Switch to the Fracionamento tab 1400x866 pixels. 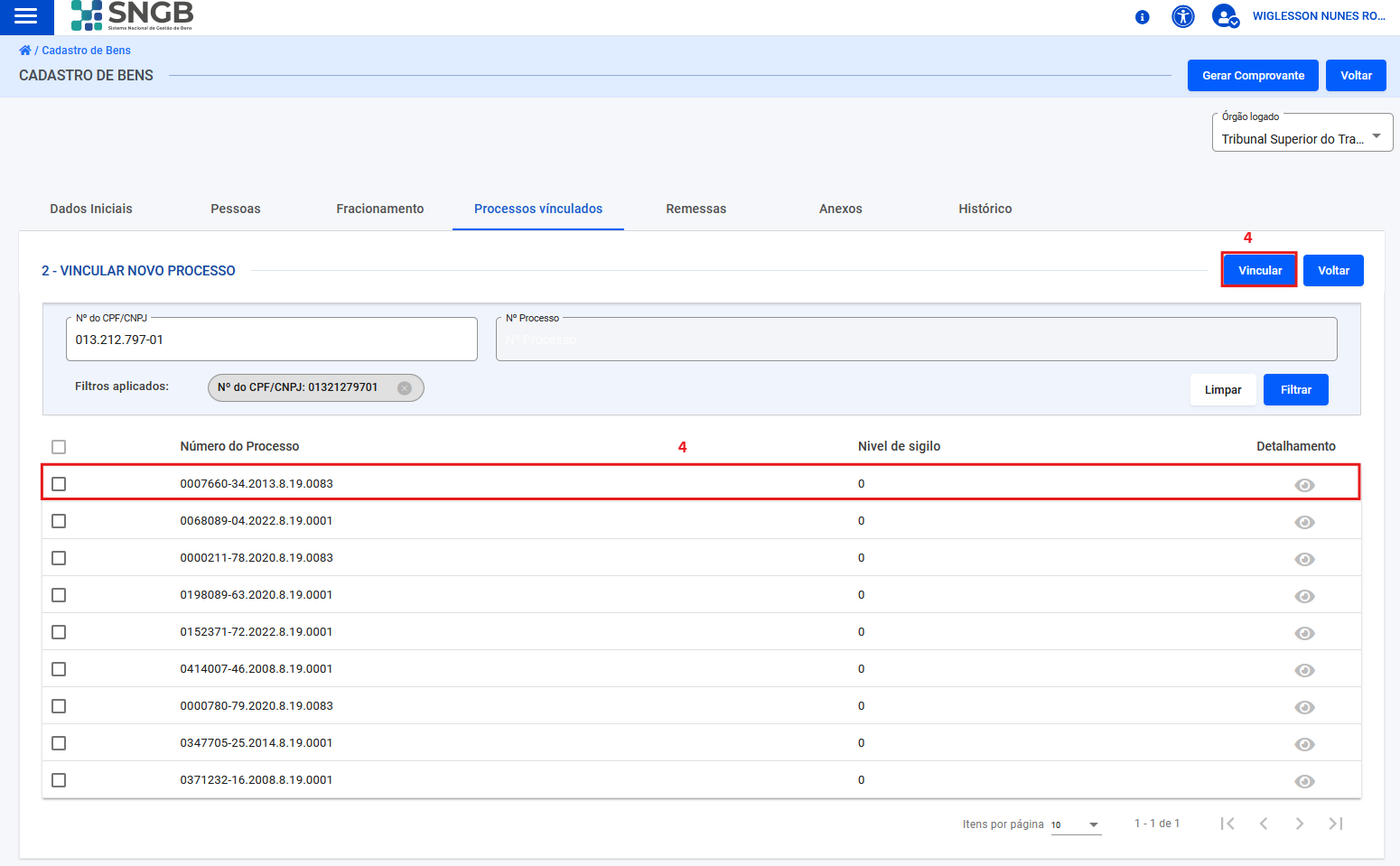[x=380, y=209]
